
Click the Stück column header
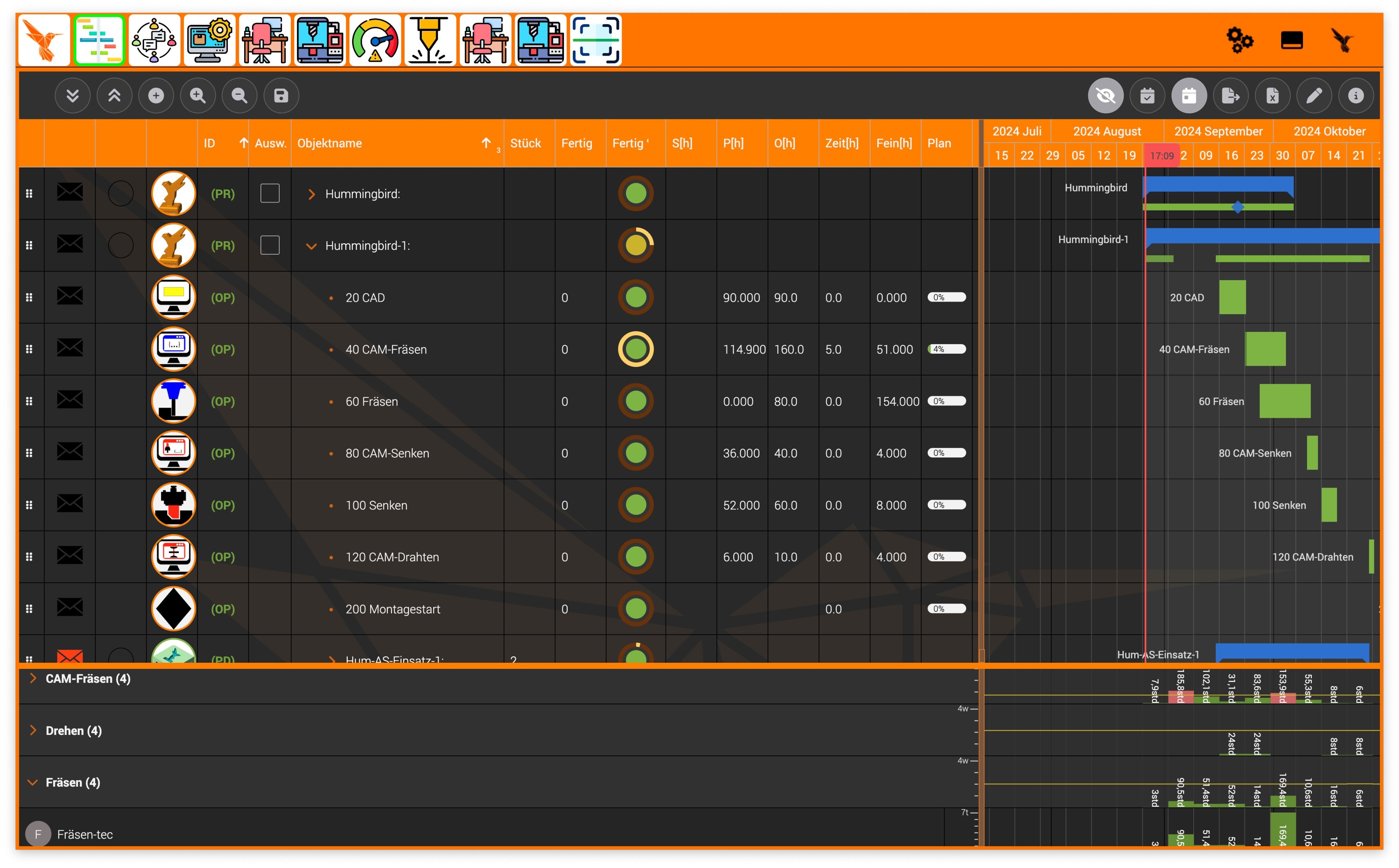[x=525, y=144]
